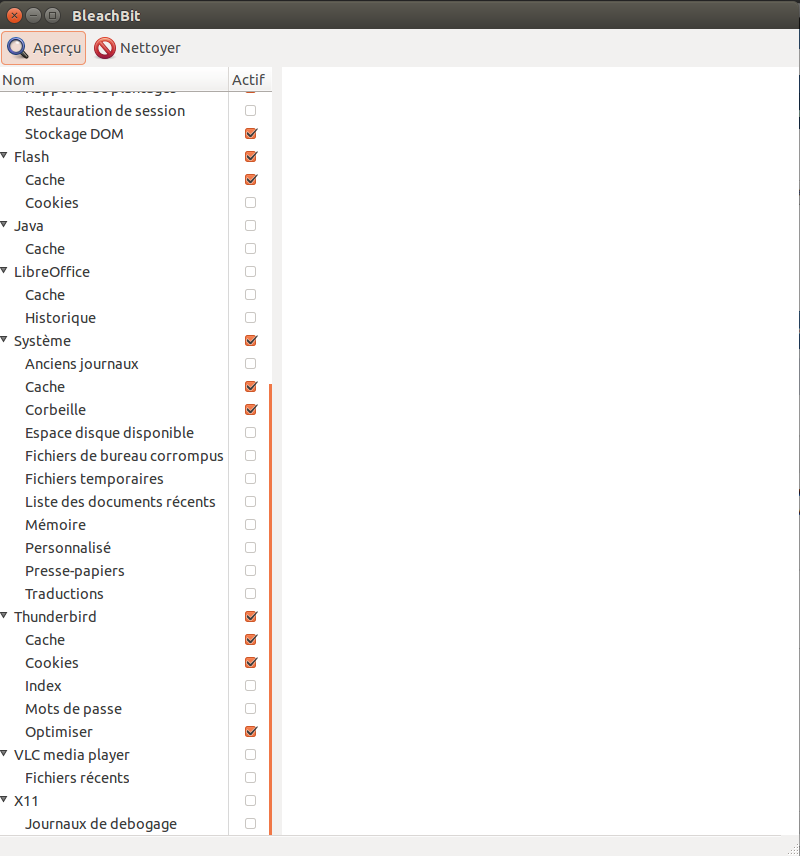Screen dimensions: 800x856
Task: Click the Aperçu magnifier icon
Action: tap(17, 48)
